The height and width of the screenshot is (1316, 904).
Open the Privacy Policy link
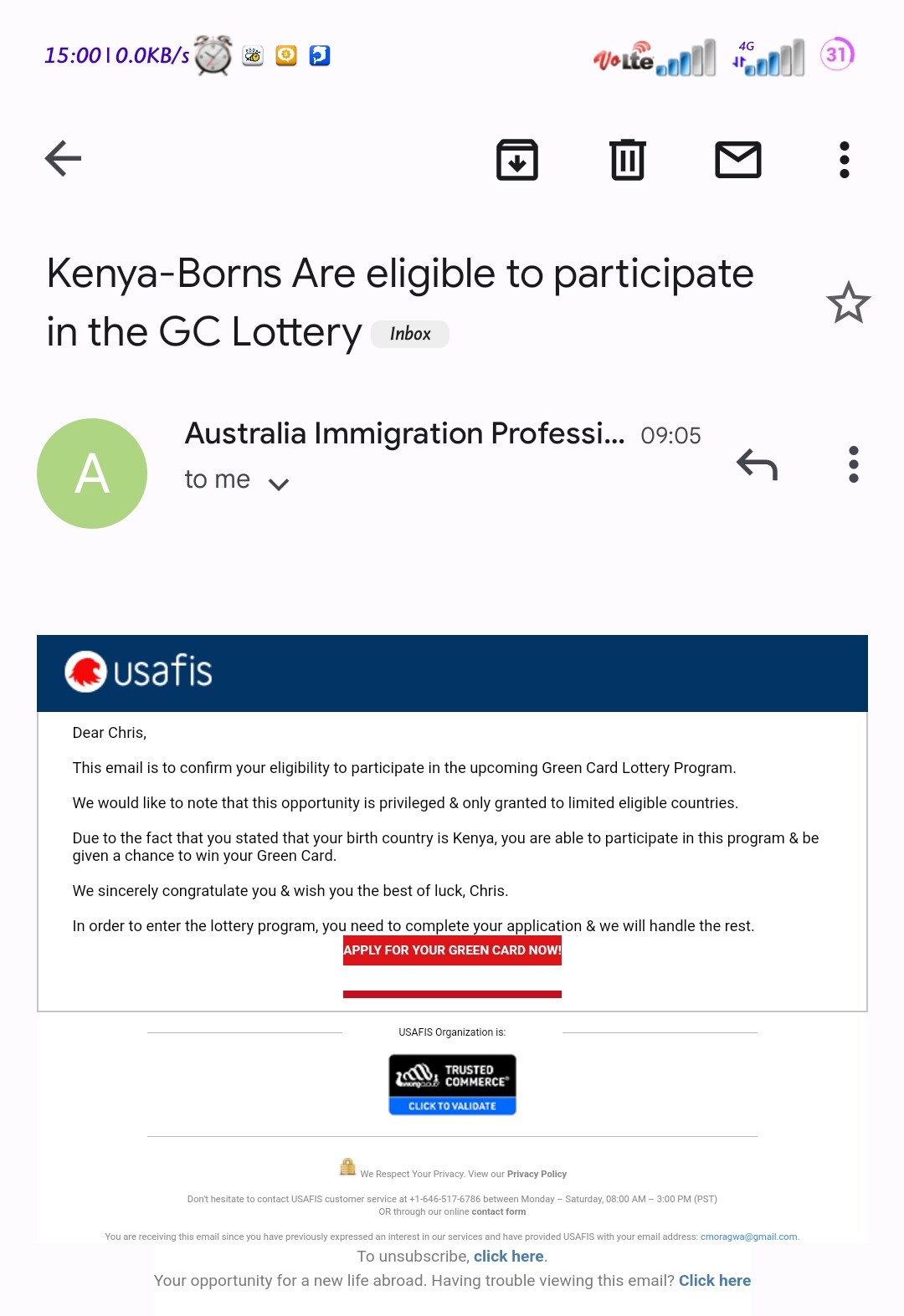click(x=537, y=1174)
